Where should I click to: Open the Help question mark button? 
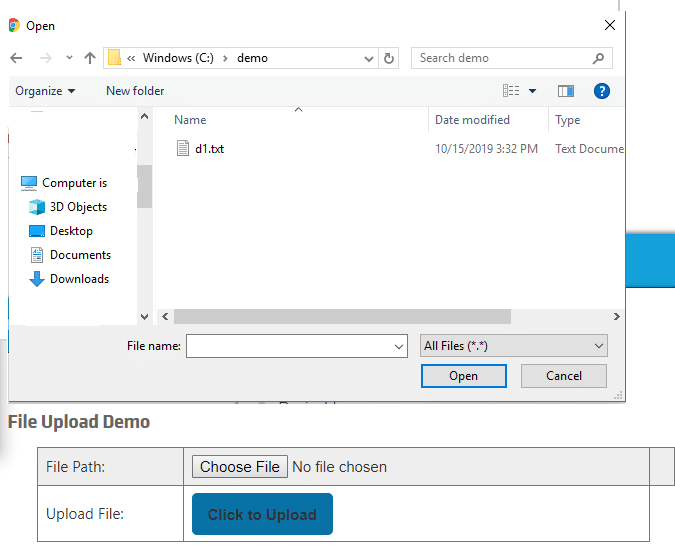click(601, 91)
